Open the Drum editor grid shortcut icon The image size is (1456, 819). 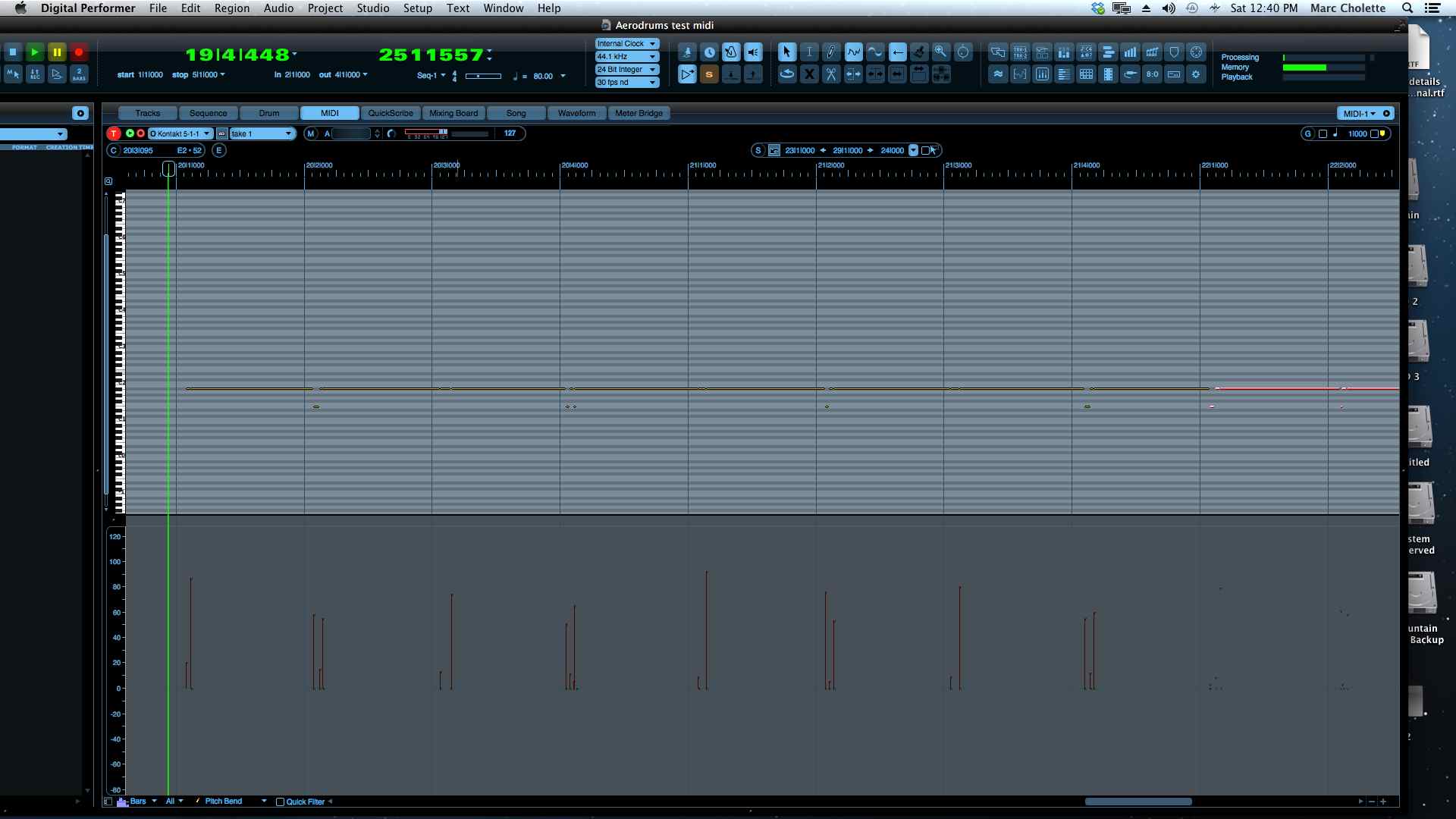click(1086, 74)
